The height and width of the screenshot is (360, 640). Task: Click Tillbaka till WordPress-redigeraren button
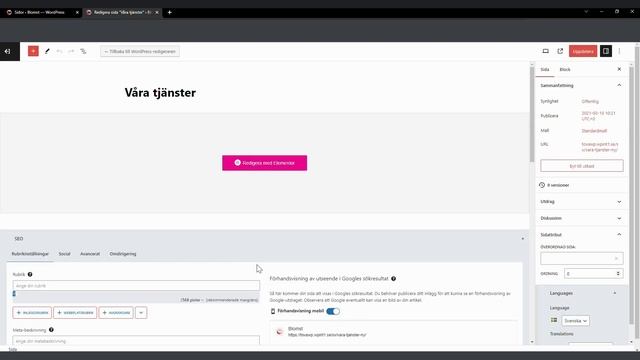tap(140, 51)
